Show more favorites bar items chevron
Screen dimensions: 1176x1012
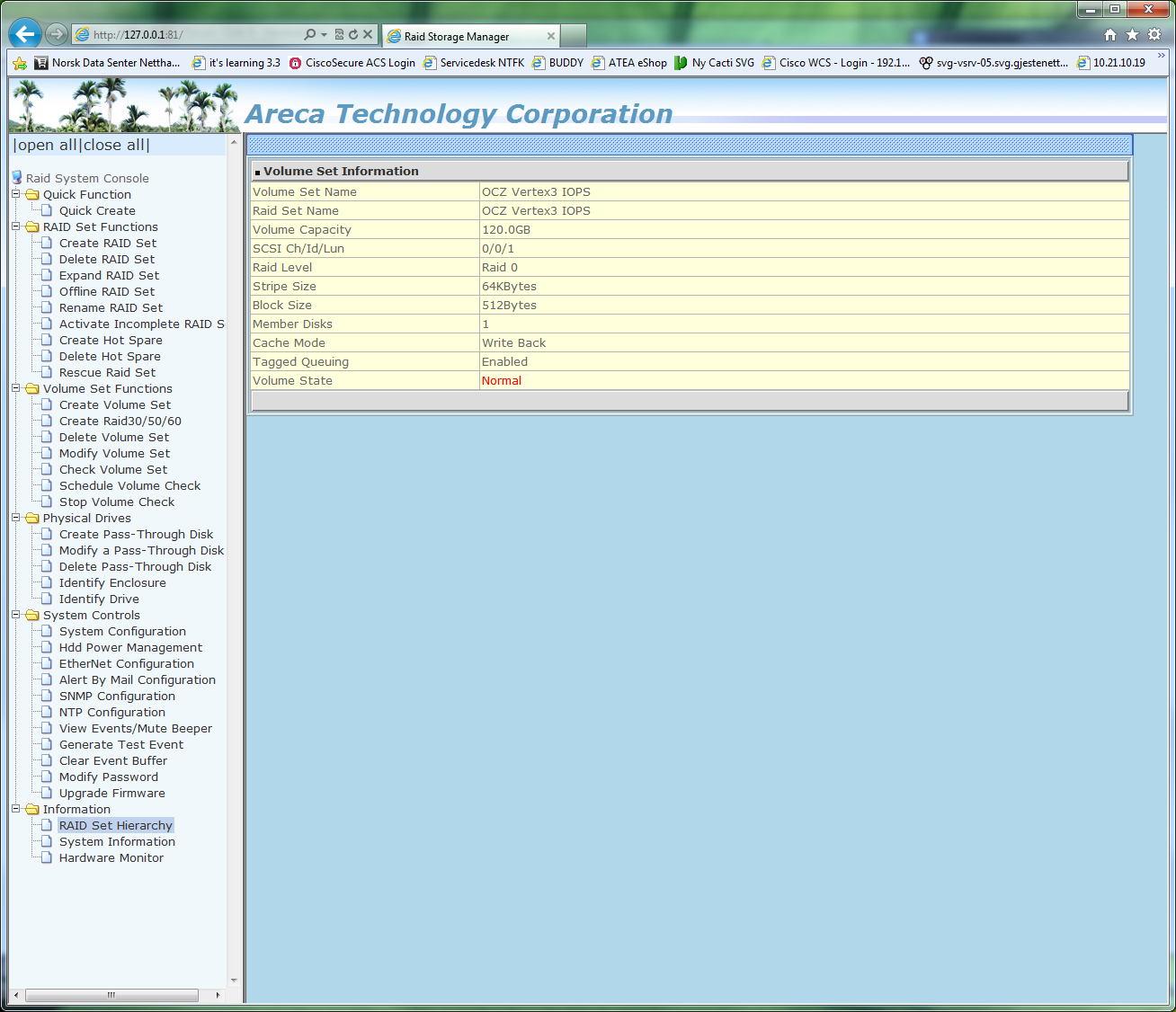[x=1161, y=57]
